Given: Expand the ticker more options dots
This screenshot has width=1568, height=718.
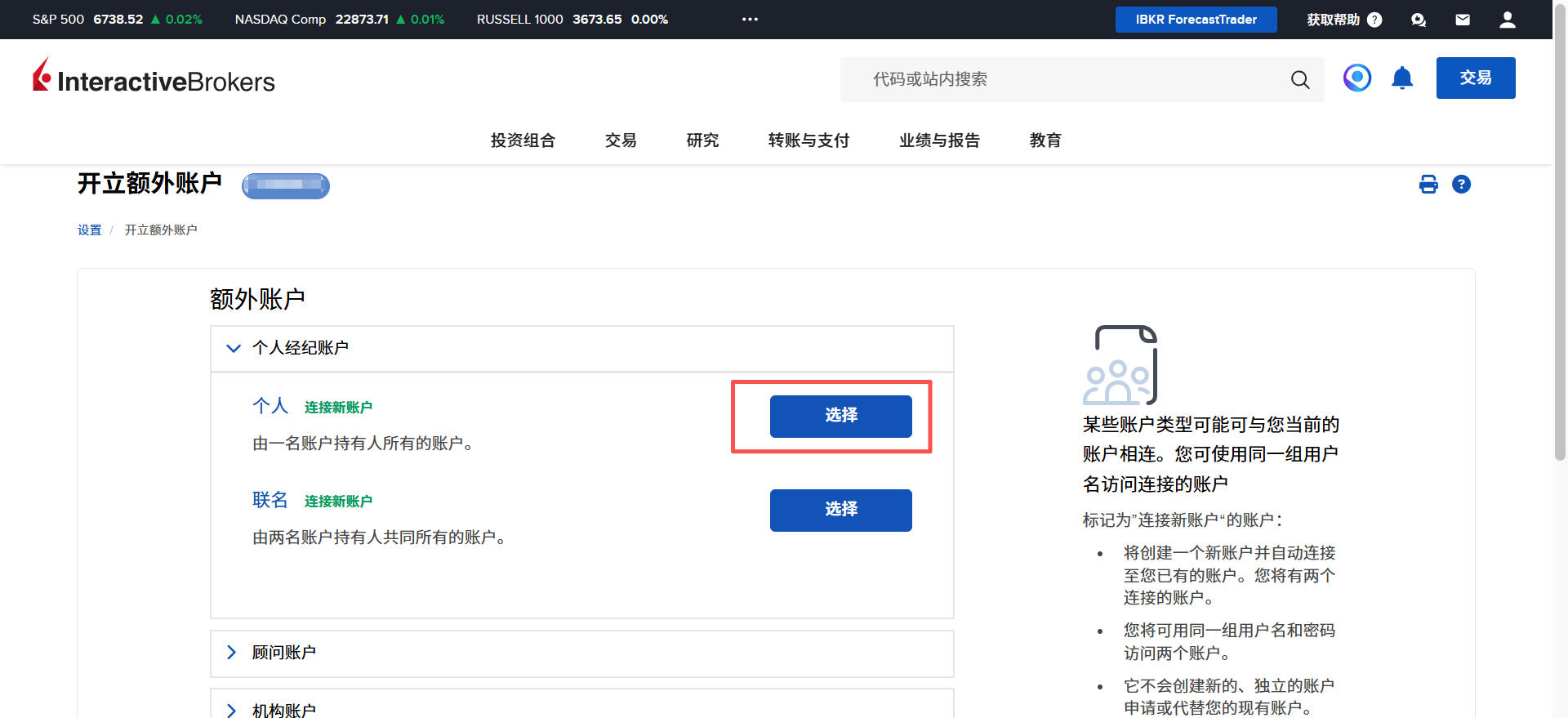Looking at the screenshot, I should pyautogui.click(x=750, y=20).
